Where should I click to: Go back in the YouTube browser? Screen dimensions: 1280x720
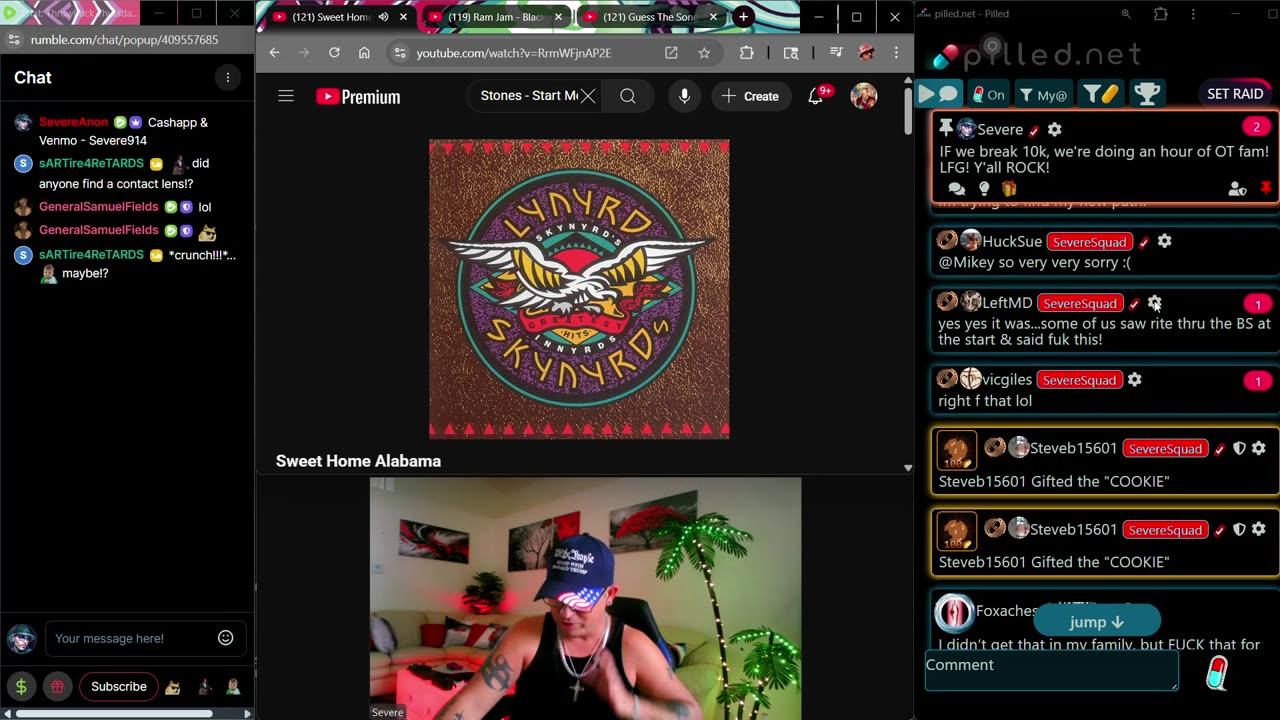click(x=274, y=53)
